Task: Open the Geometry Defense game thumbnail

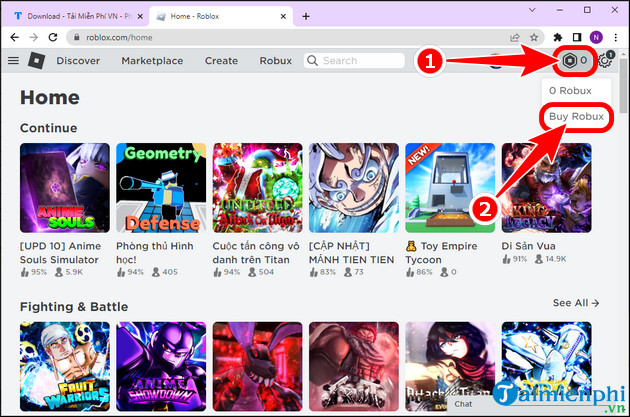Action: point(161,188)
